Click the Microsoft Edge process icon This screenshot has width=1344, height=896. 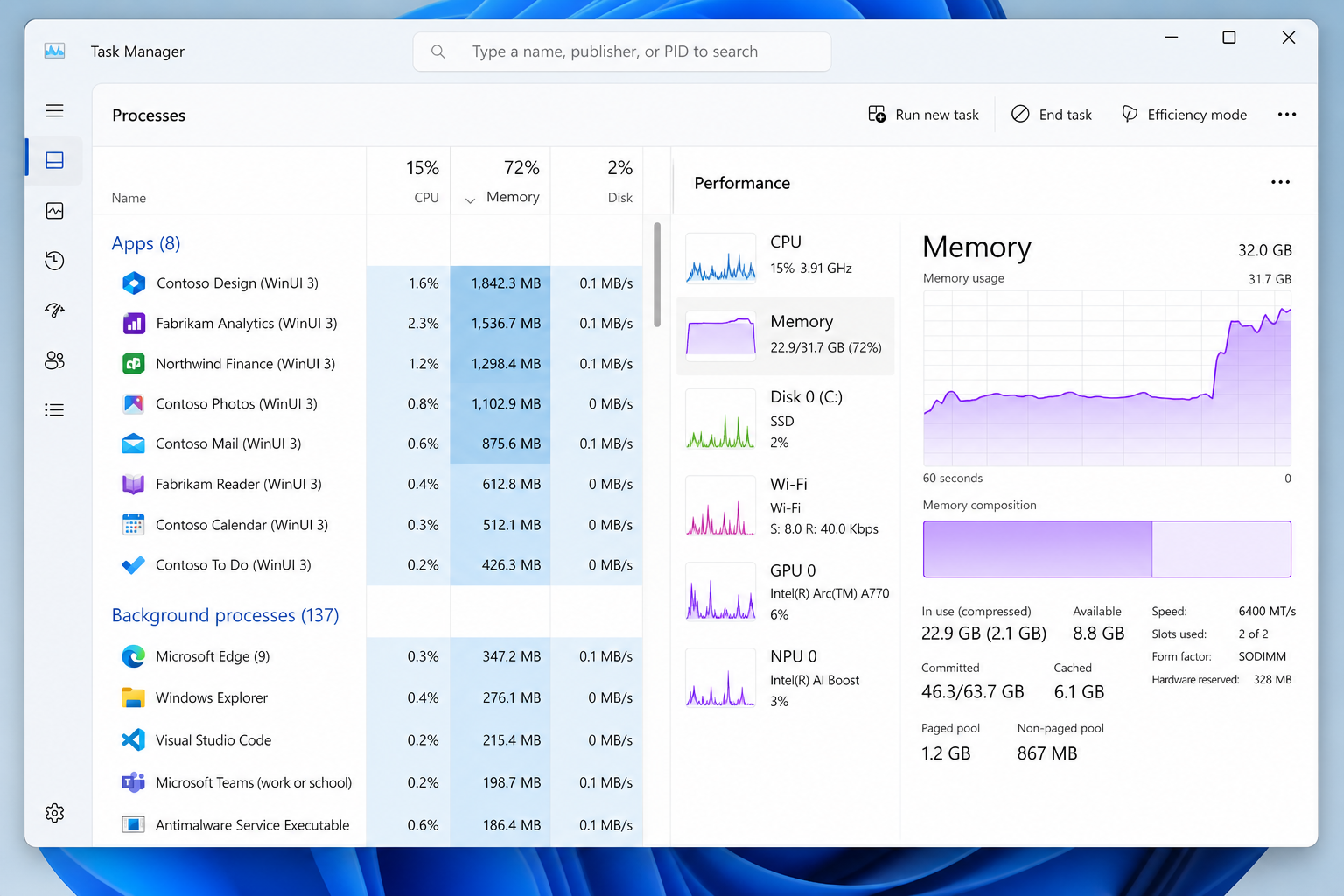pos(133,656)
